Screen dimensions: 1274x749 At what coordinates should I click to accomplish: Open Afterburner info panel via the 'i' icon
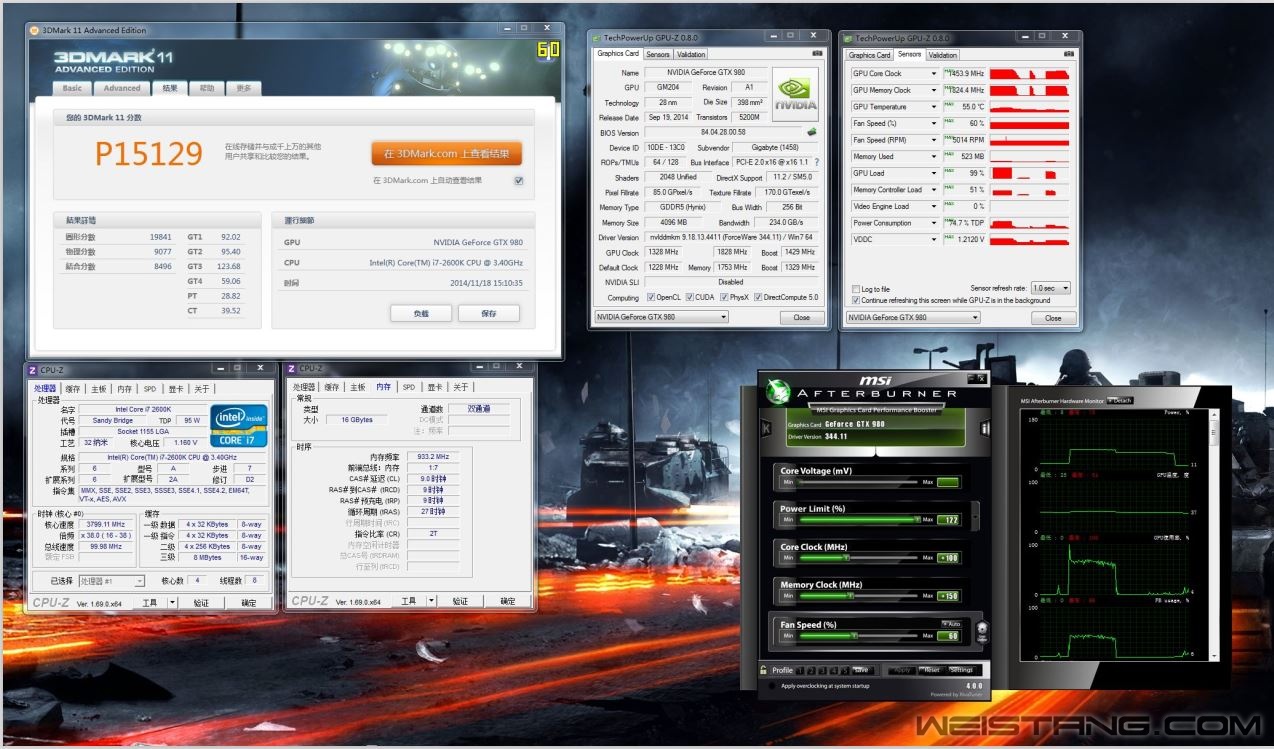(x=984, y=428)
